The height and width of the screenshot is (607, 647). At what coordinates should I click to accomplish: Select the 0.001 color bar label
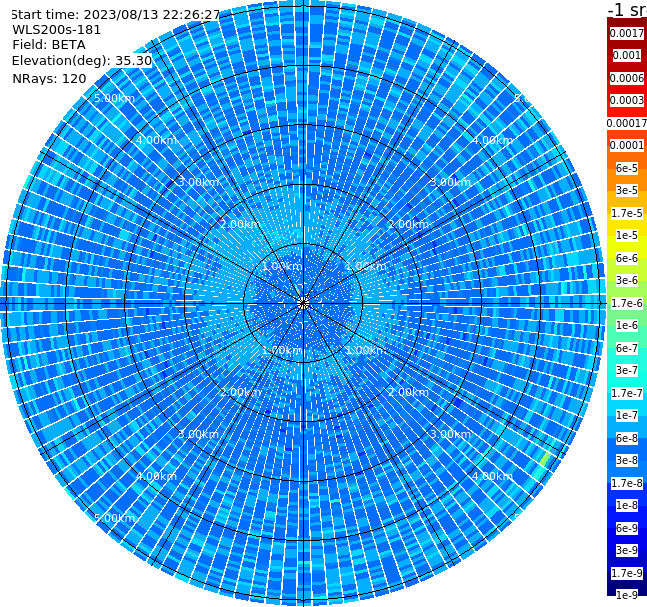(x=627, y=55)
